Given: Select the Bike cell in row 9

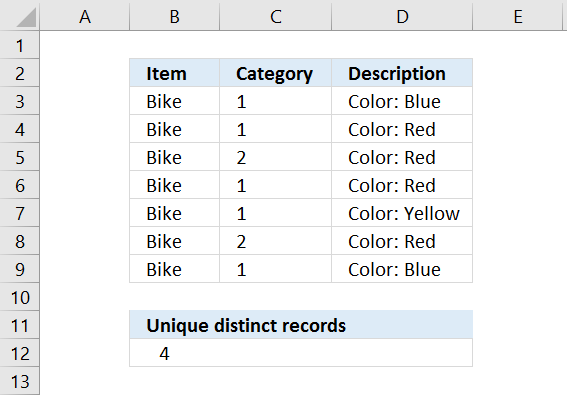Looking at the screenshot, I should (x=175, y=269).
